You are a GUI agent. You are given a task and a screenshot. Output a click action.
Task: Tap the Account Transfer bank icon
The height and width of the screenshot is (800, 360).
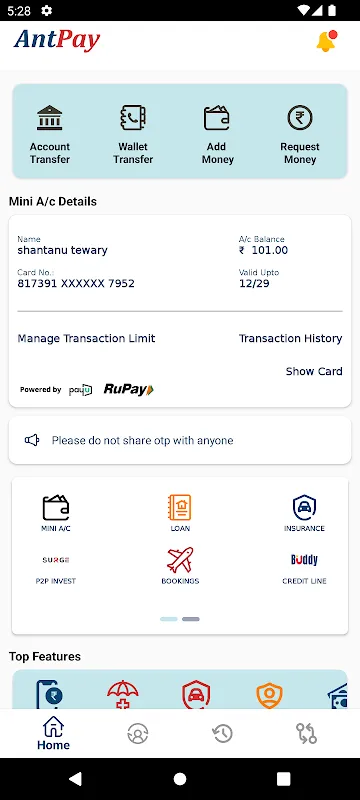49,117
